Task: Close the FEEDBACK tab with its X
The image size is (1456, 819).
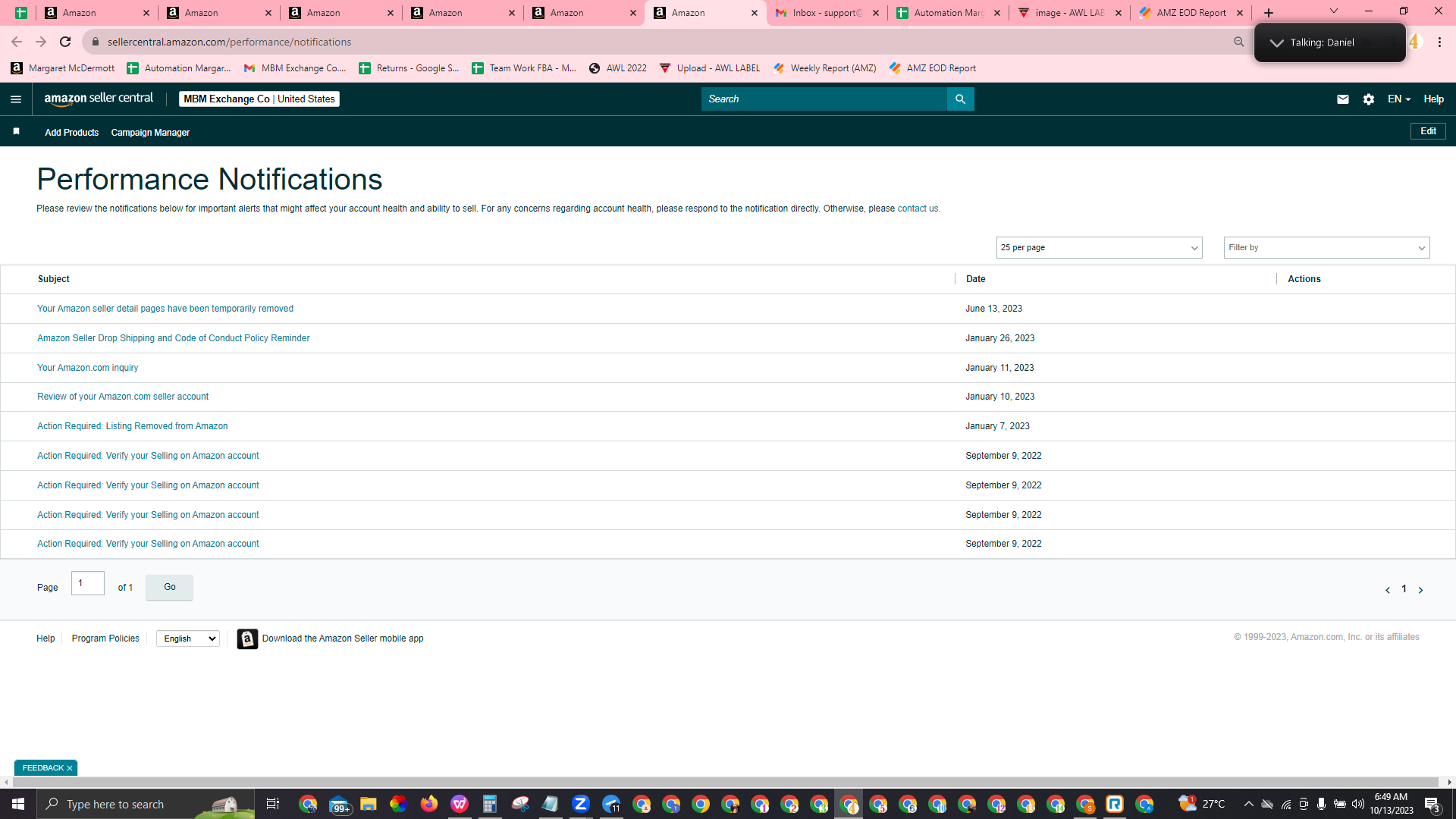Action: (70, 768)
